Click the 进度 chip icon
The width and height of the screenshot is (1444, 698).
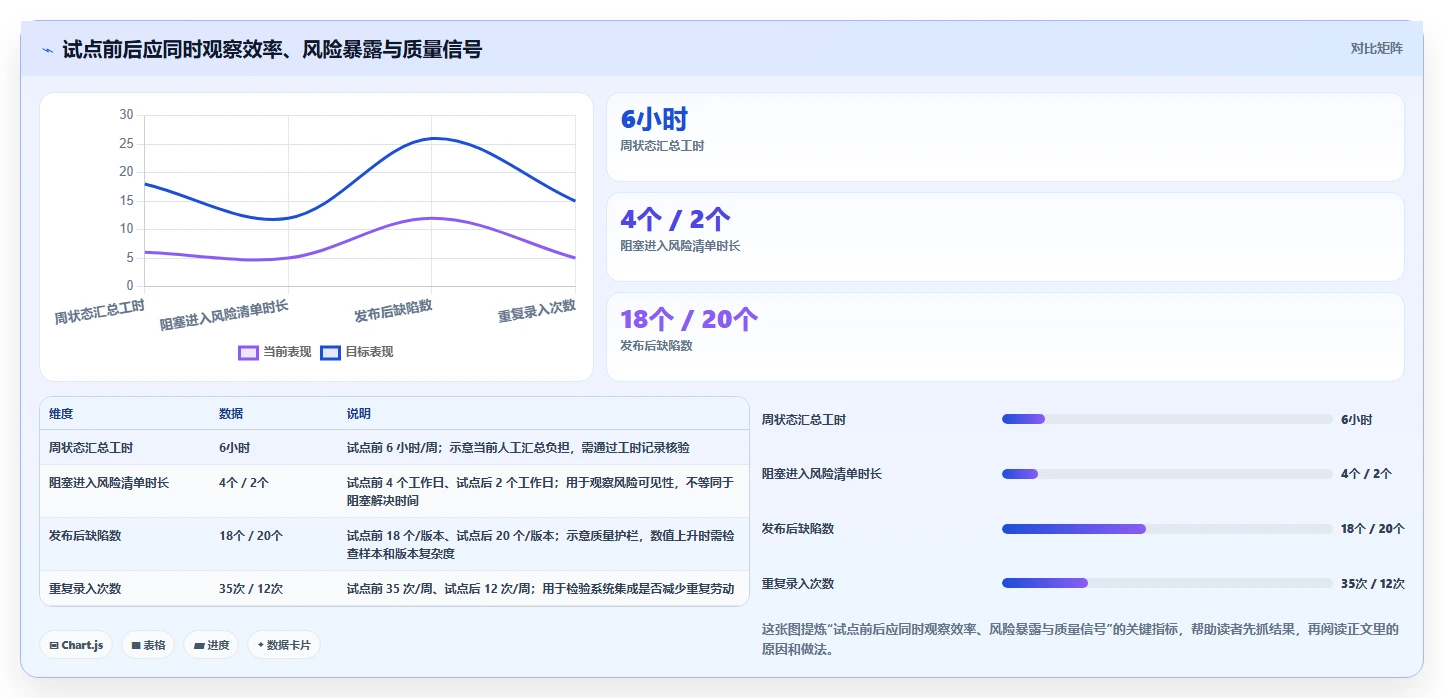pyautogui.click(x=198, y=646)
